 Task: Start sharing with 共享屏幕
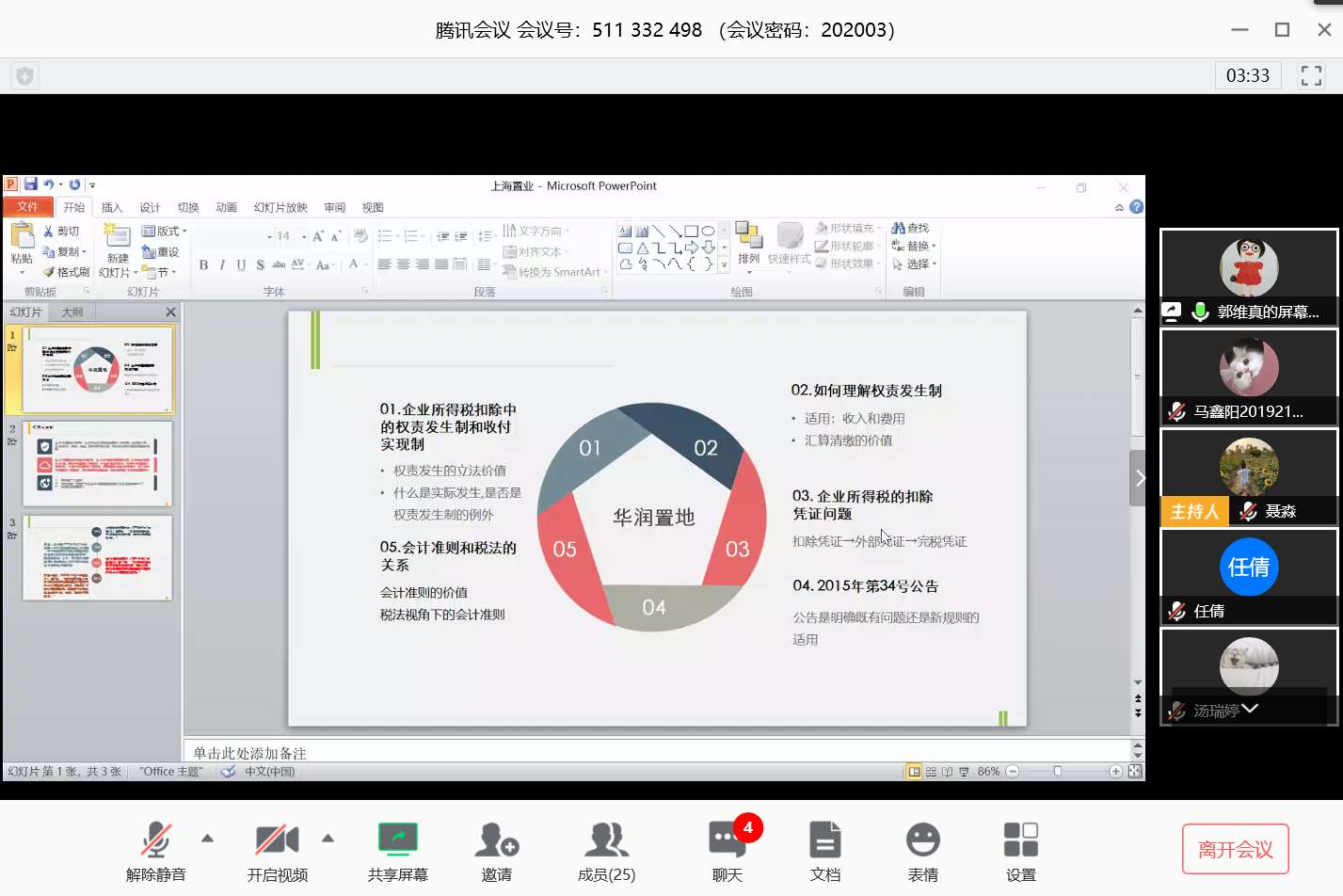pyautogui.click(x=397, y=850)
